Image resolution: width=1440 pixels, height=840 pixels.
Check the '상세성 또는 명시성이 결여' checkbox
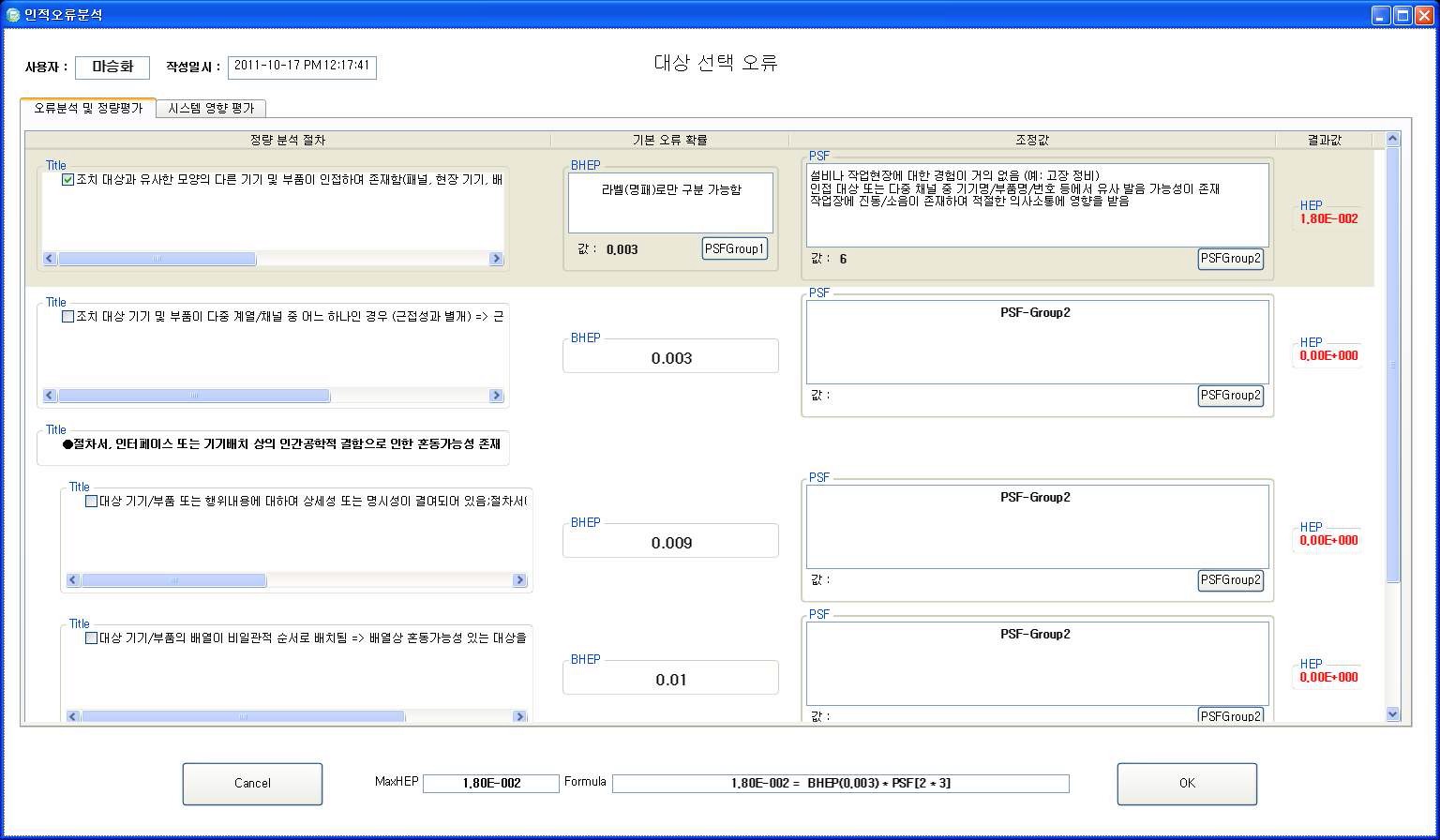tap(91, 502)
